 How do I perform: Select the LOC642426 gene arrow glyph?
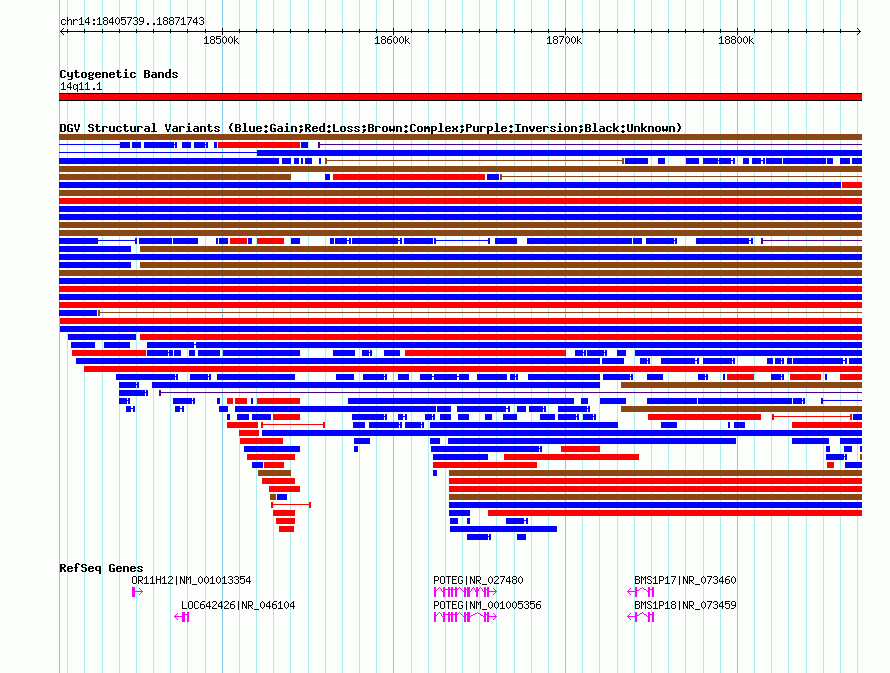pos(182,617)
